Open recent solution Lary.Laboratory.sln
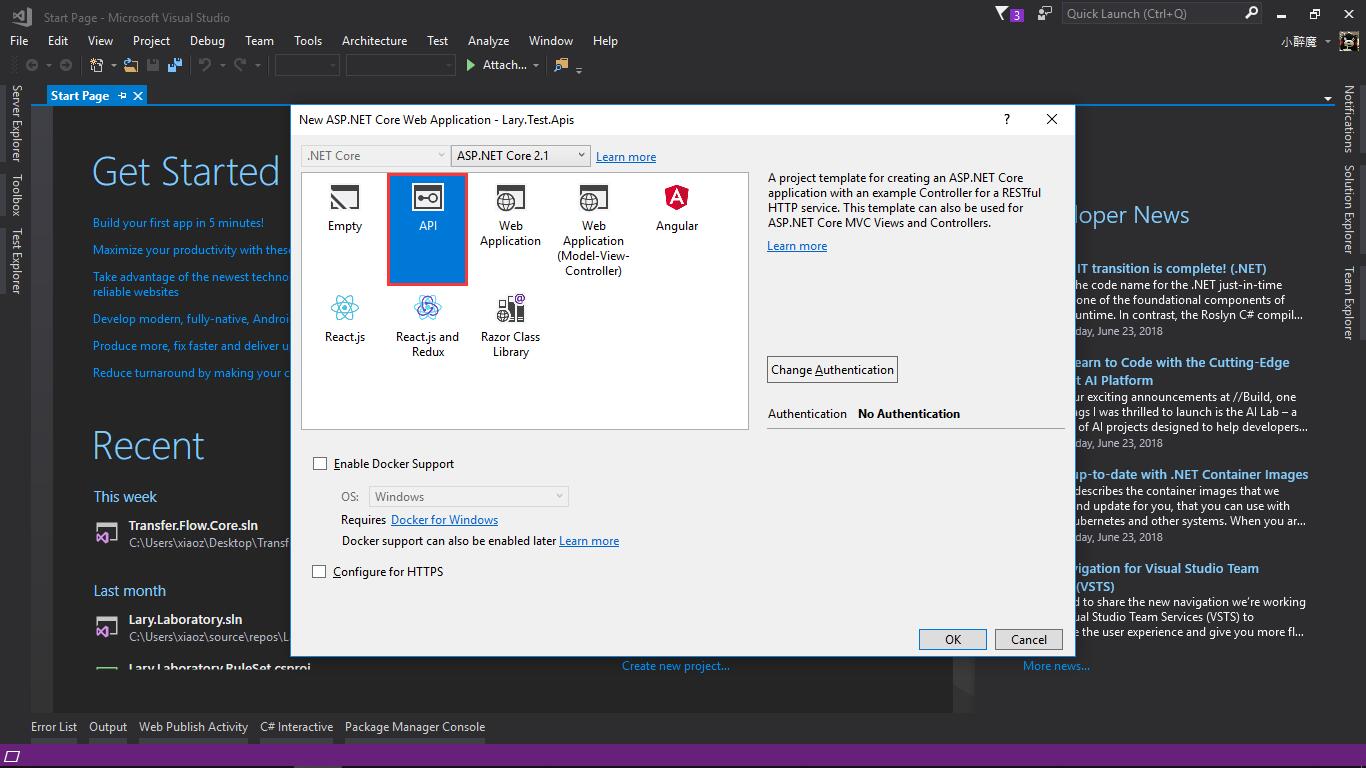This screenshot has height=768, width=1366. point(185,620)
